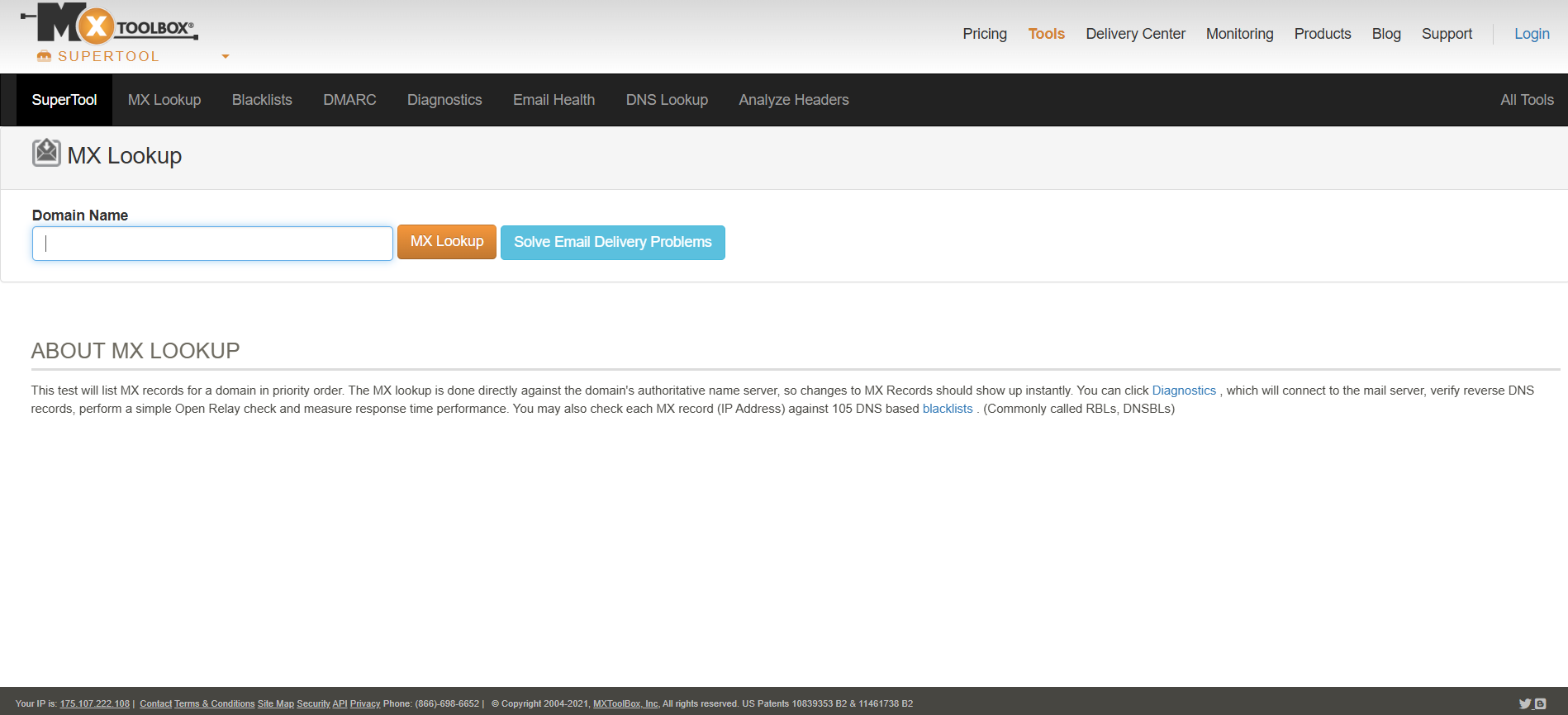Image resolution: width=1568 pixels, height=715 pixels.
Task: Select the Email Health tab
Action: 554,100
